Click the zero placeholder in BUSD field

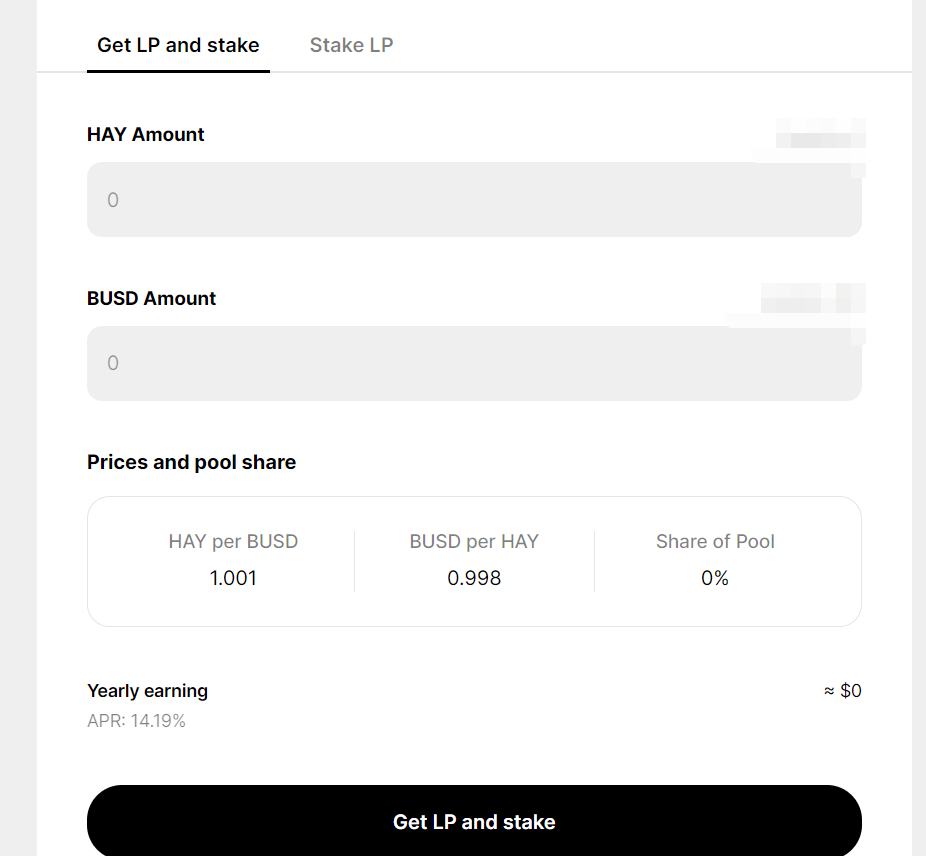113,362
